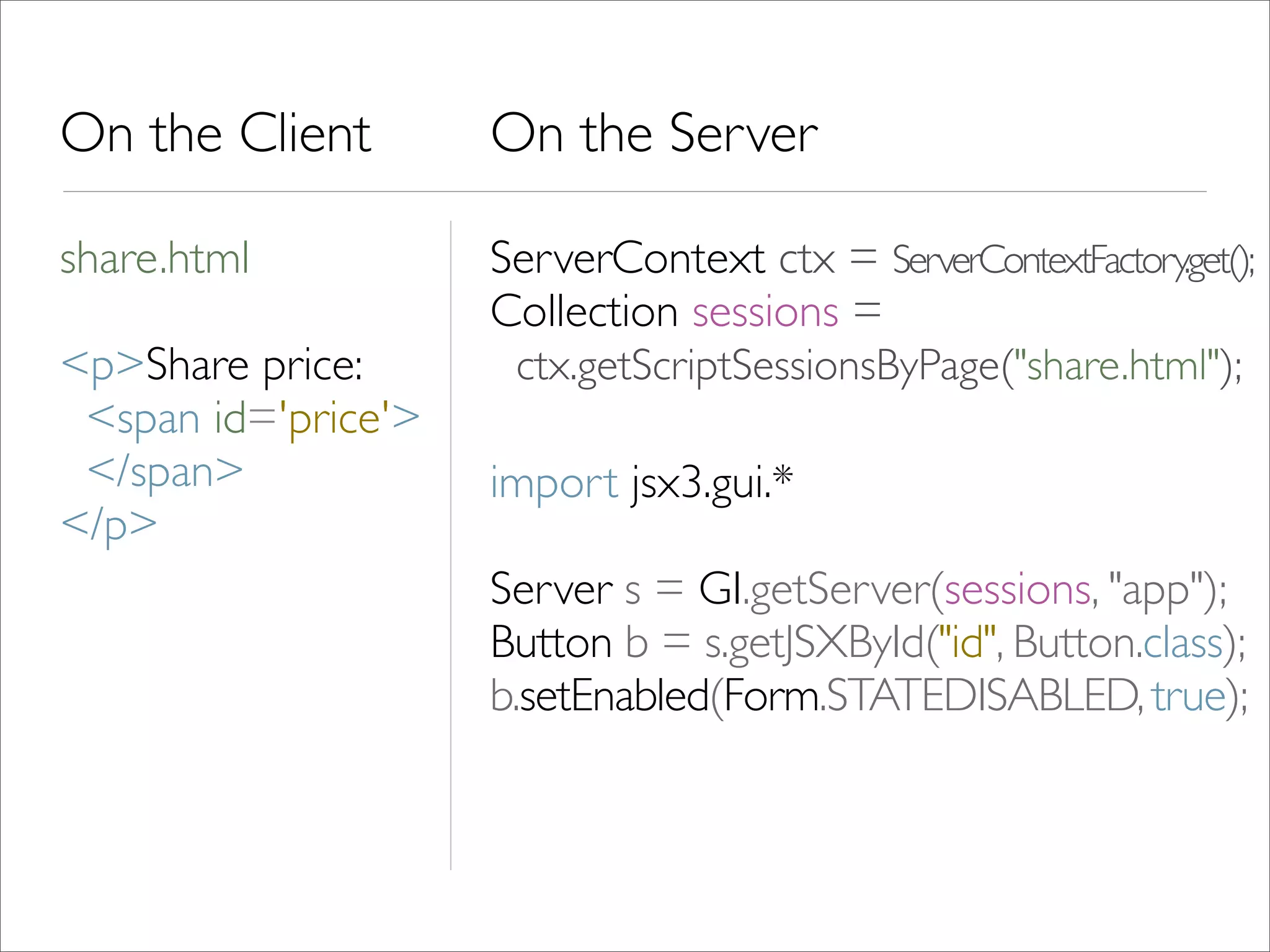Click the opening span id='price' tag
This screenshot has width=1270, height=952.
pyautogui.click(x=254, y=419)
